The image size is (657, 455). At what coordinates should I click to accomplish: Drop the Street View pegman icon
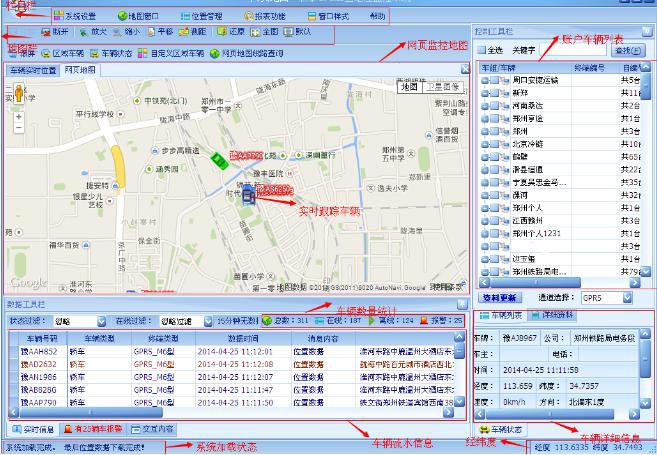(x=18, y=96)
